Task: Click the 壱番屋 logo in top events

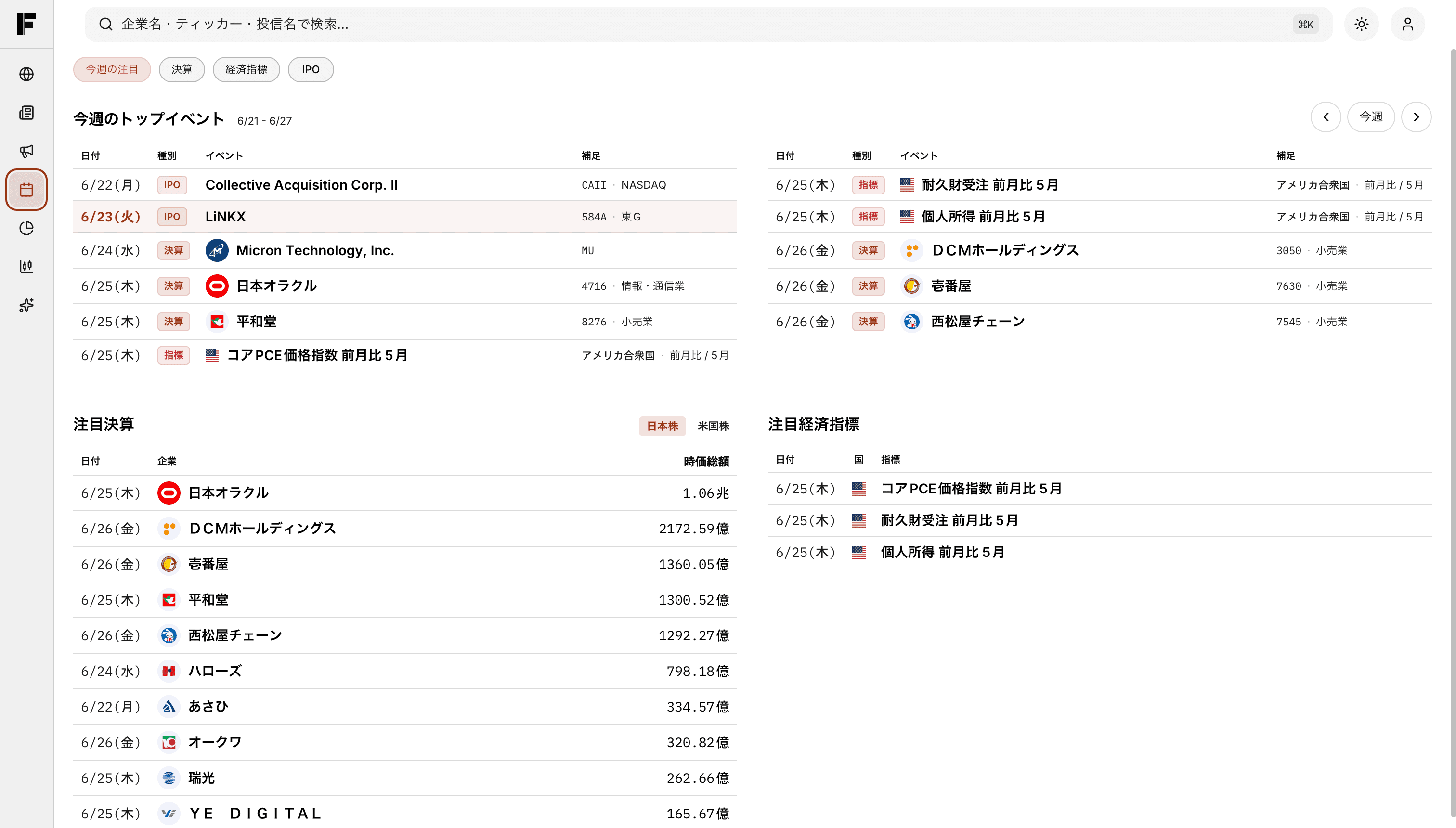Action: 912,286
